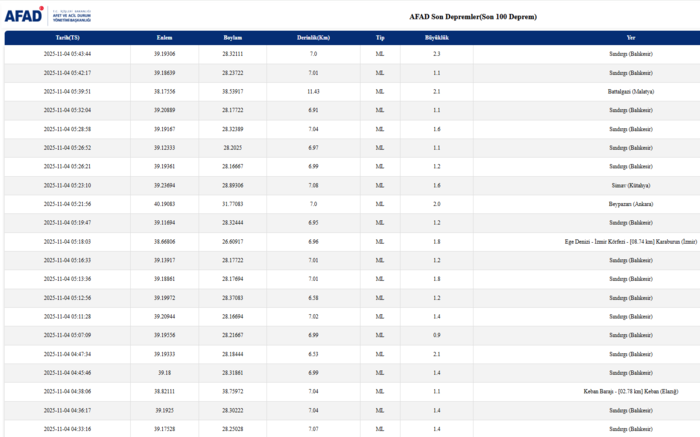The height and width of the screenshot is (437, 700).
Task: Select the Beypazarı (Ankara) location cell
Action: pyautogui.click(x=630, y=204)
